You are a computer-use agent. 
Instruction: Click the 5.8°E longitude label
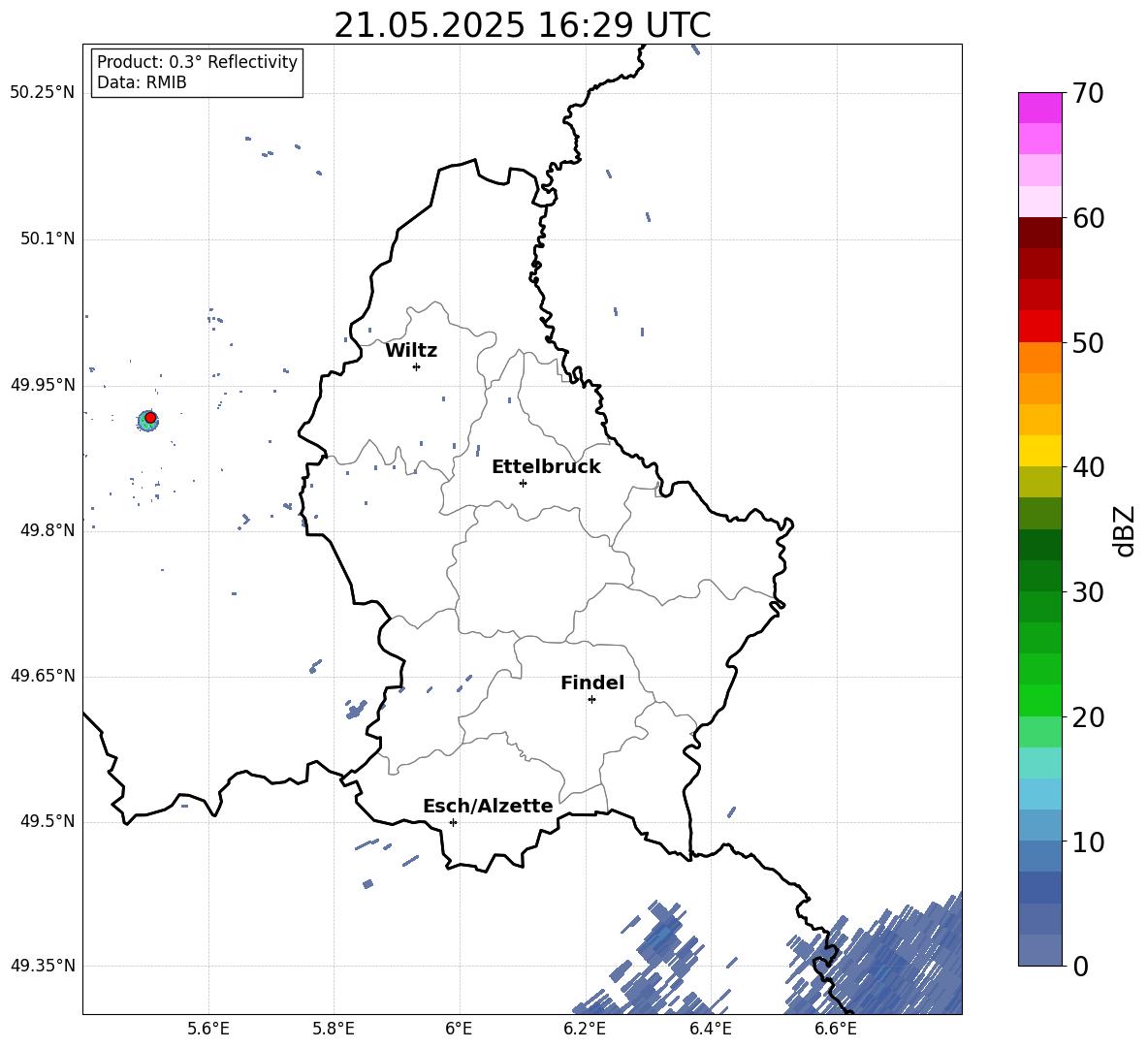click(334, 1029)
